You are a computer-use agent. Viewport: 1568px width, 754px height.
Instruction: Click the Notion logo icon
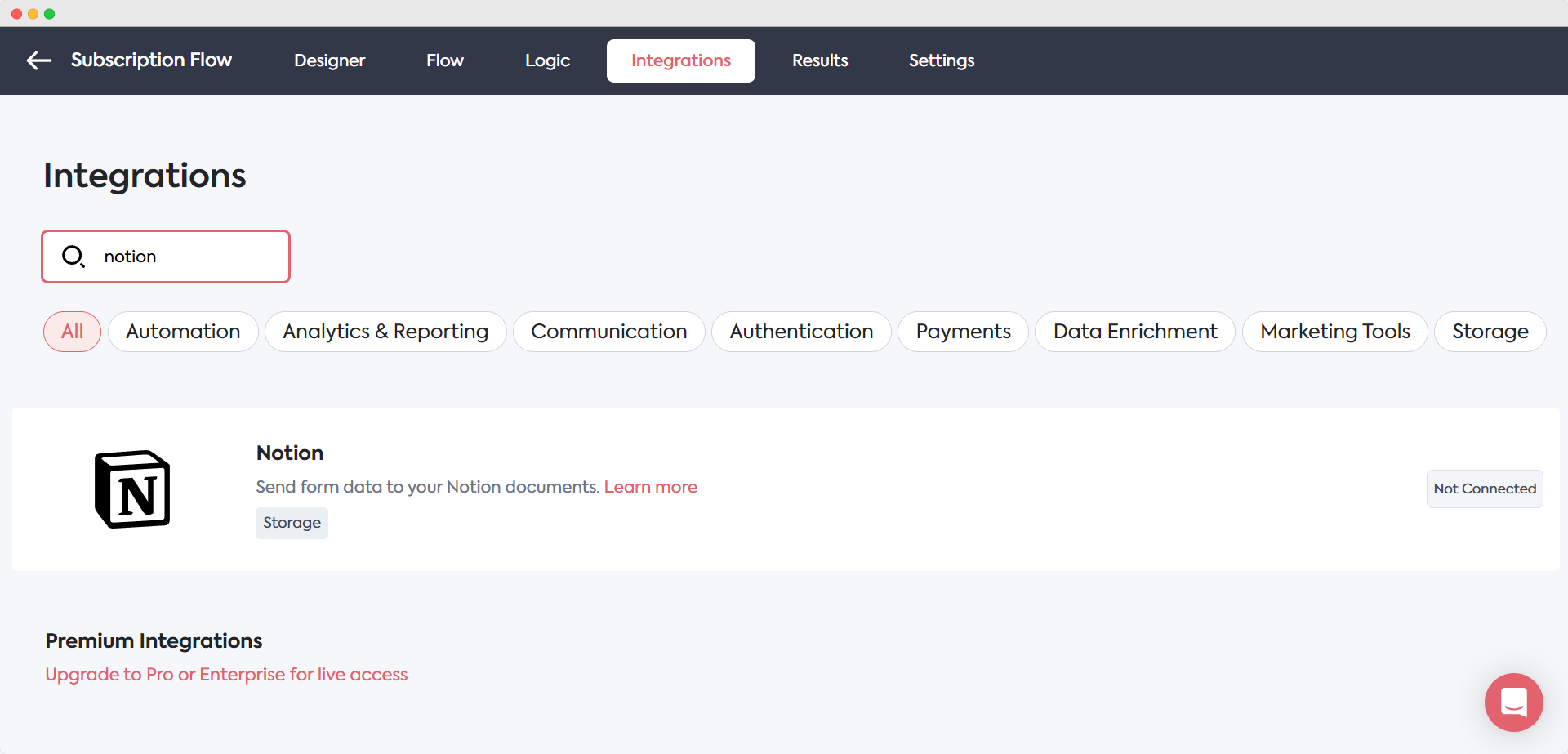pyautogui.click(x=132, y=489)
